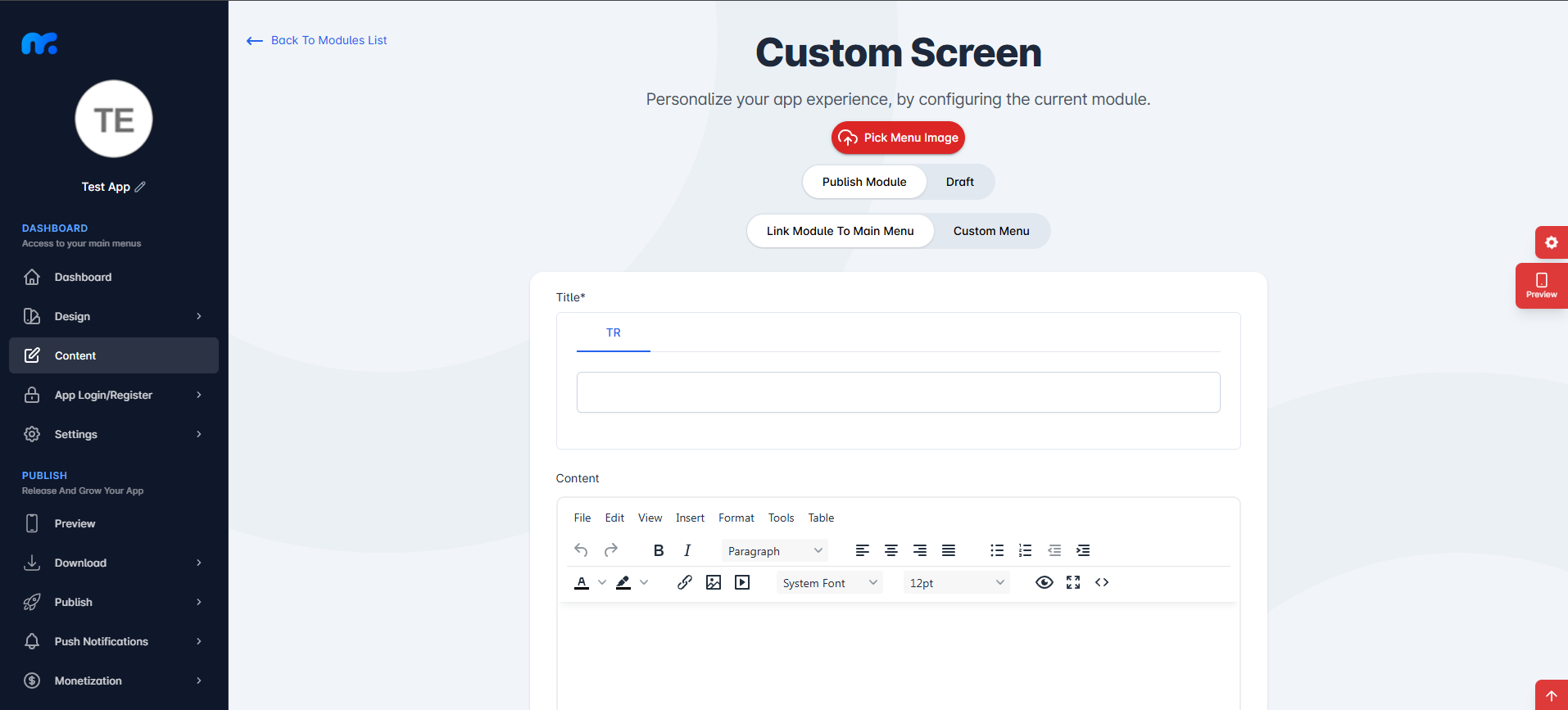Expand the Monetization sidebar menu
This screenshot has width=1568, height=710.
(114, 681)
